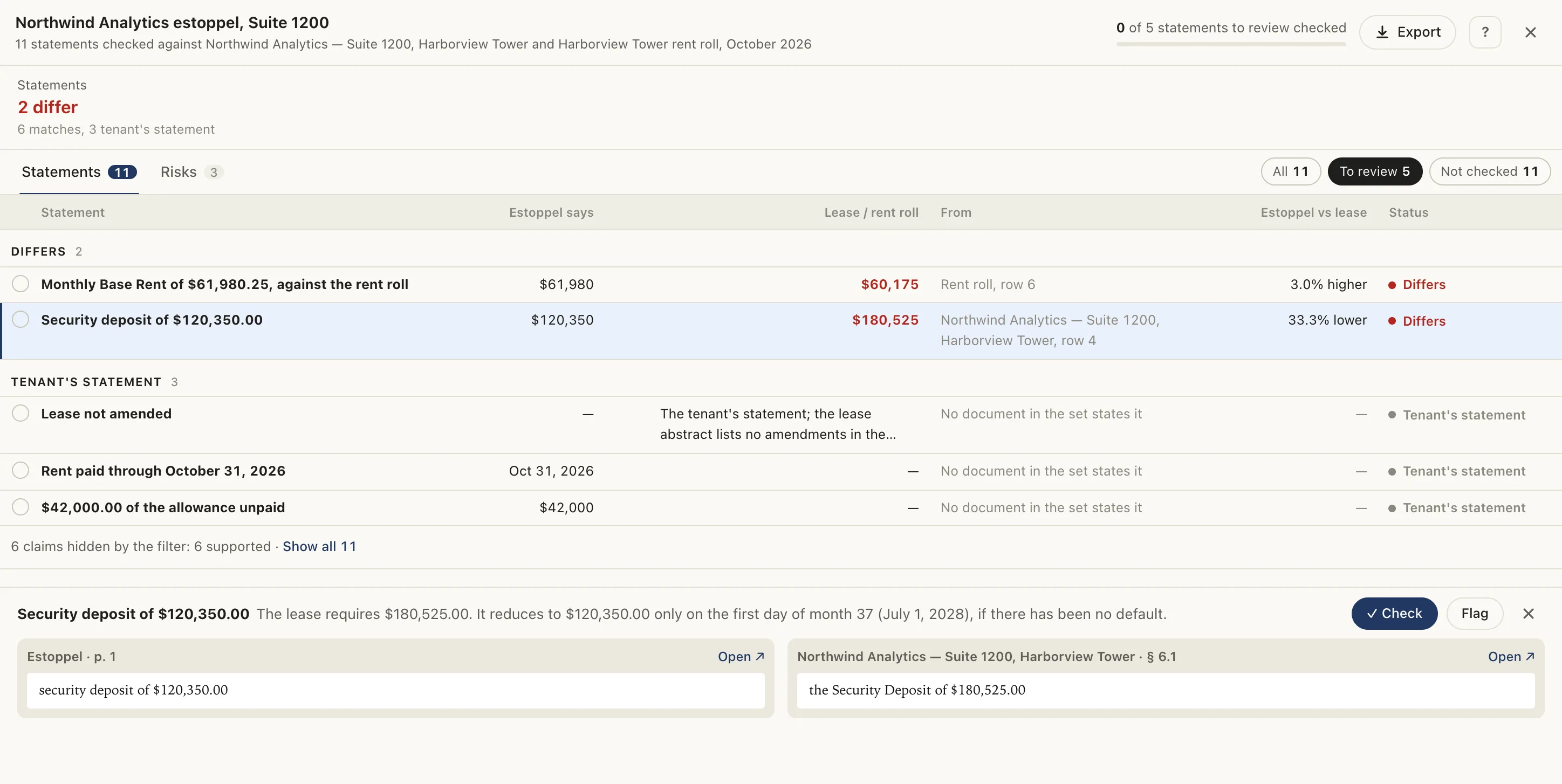Check the Security deposit statement circle
Screen dimensions: 1562x784
click(x=20, y=320)
